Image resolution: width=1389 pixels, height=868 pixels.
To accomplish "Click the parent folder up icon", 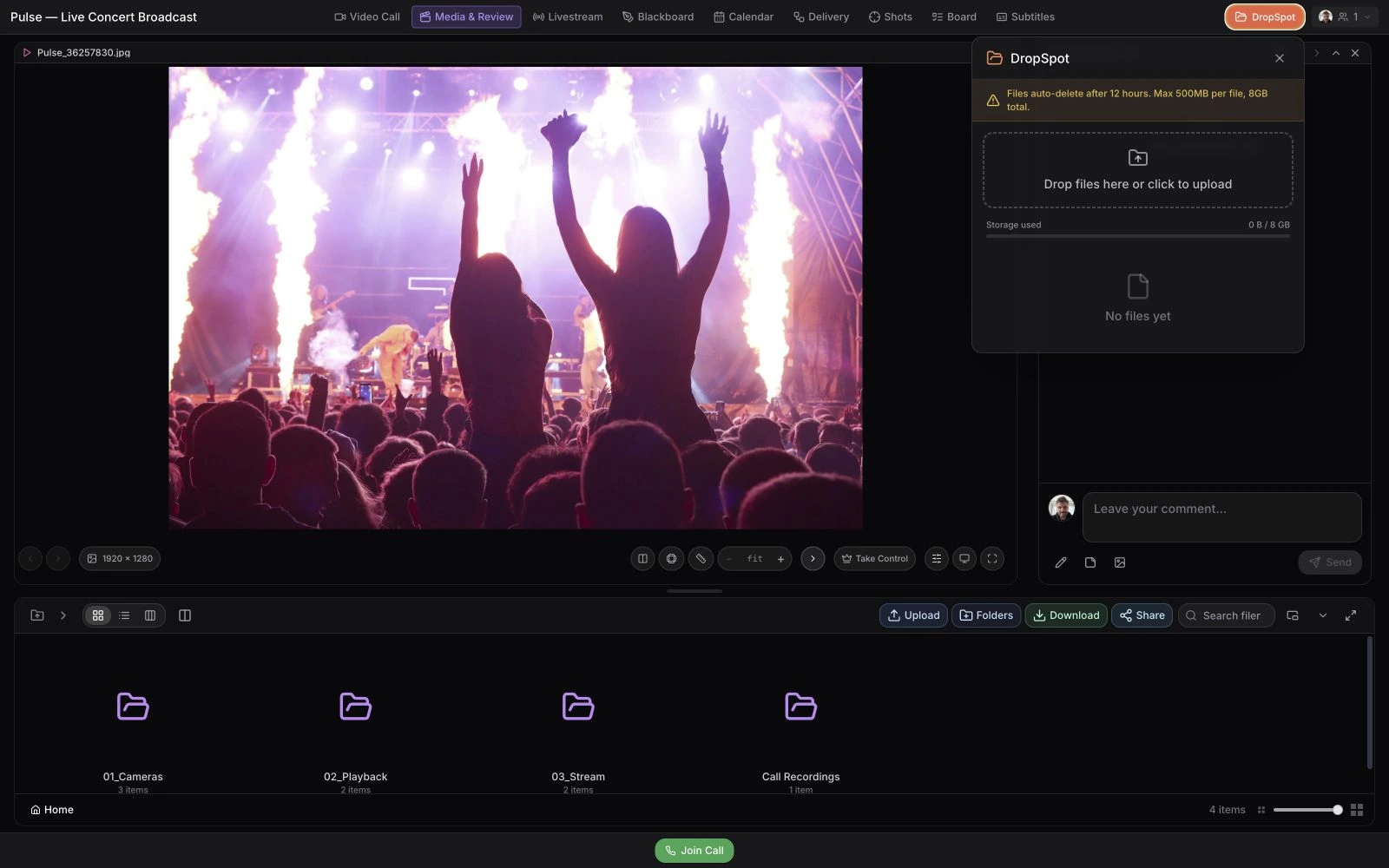I will pyautogui.click(x=37, y=615).
